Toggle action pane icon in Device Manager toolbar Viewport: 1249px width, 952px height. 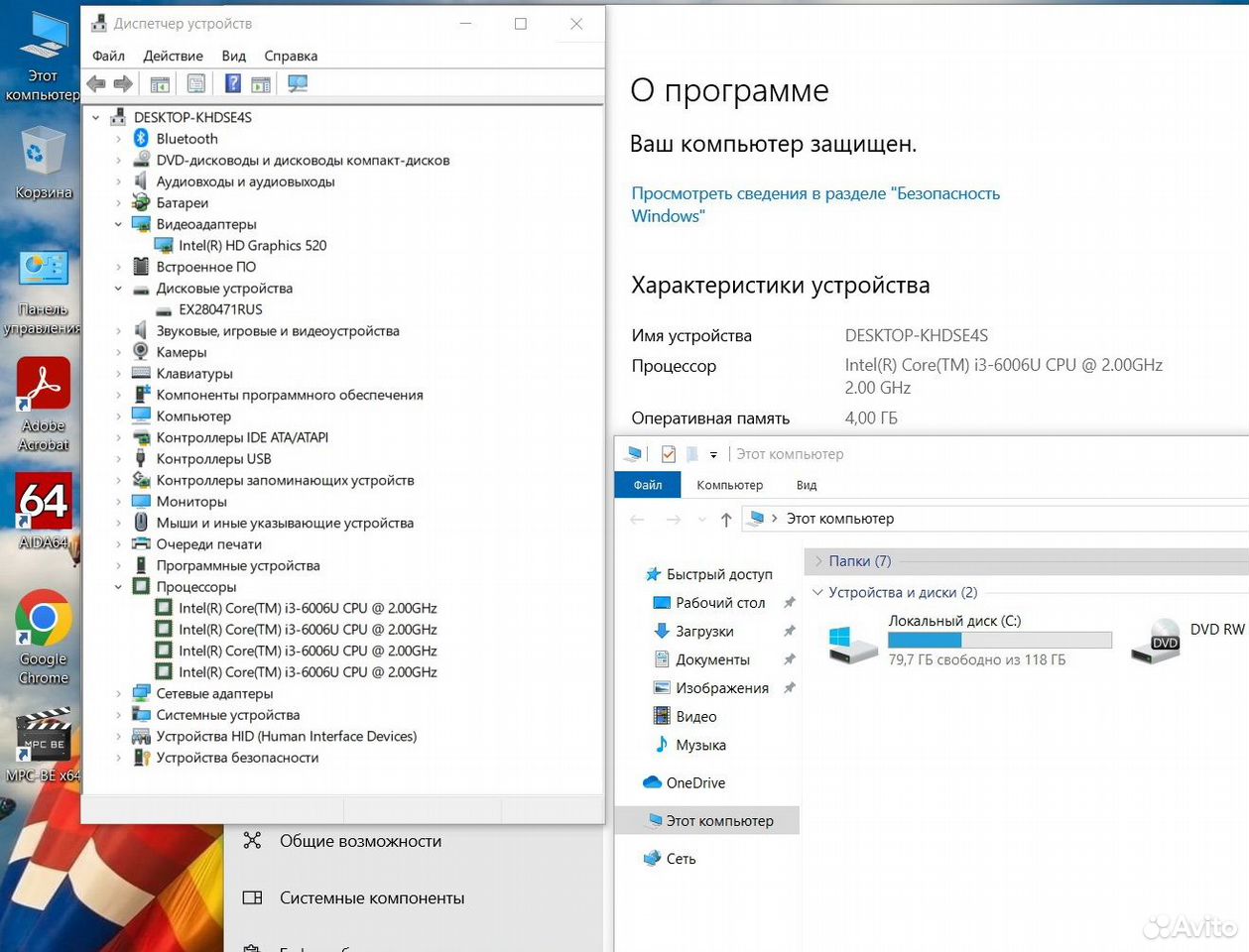pyautogui.click(x=261, y=84)
